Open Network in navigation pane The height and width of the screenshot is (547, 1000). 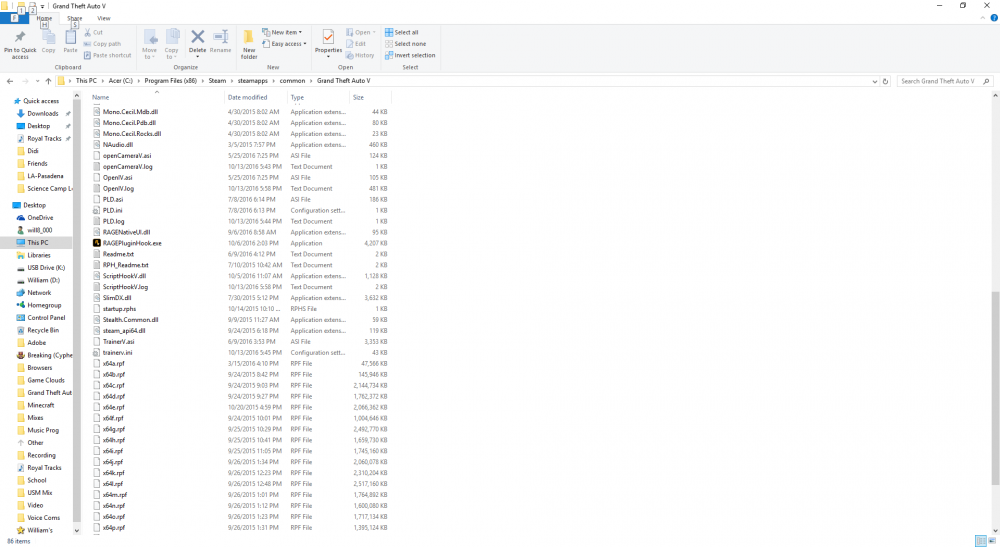point(39,293)
